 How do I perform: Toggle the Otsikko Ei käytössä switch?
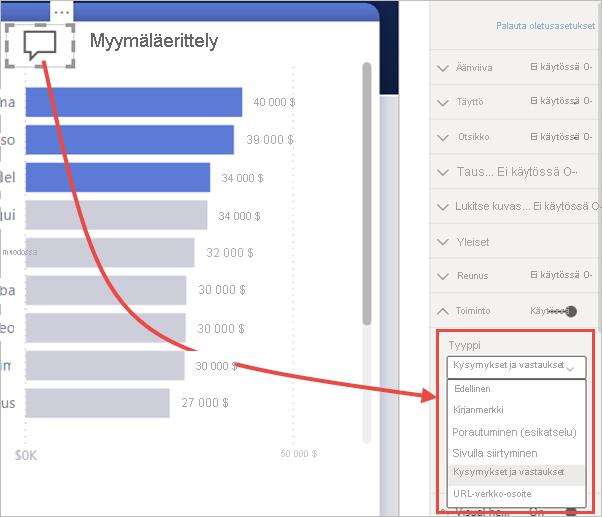(x=561, y=137)
